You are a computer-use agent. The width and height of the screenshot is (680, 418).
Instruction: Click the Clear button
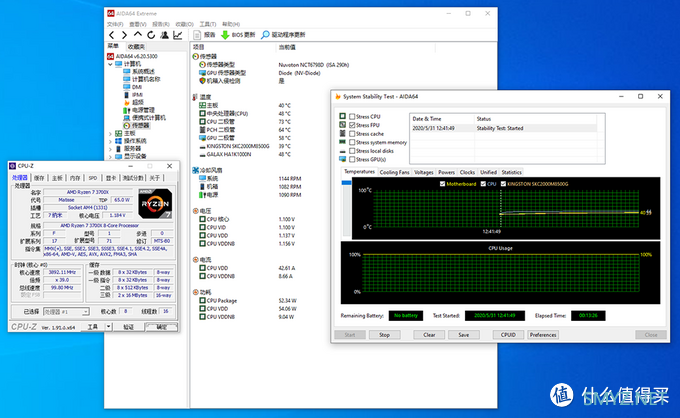coord(429,335)
